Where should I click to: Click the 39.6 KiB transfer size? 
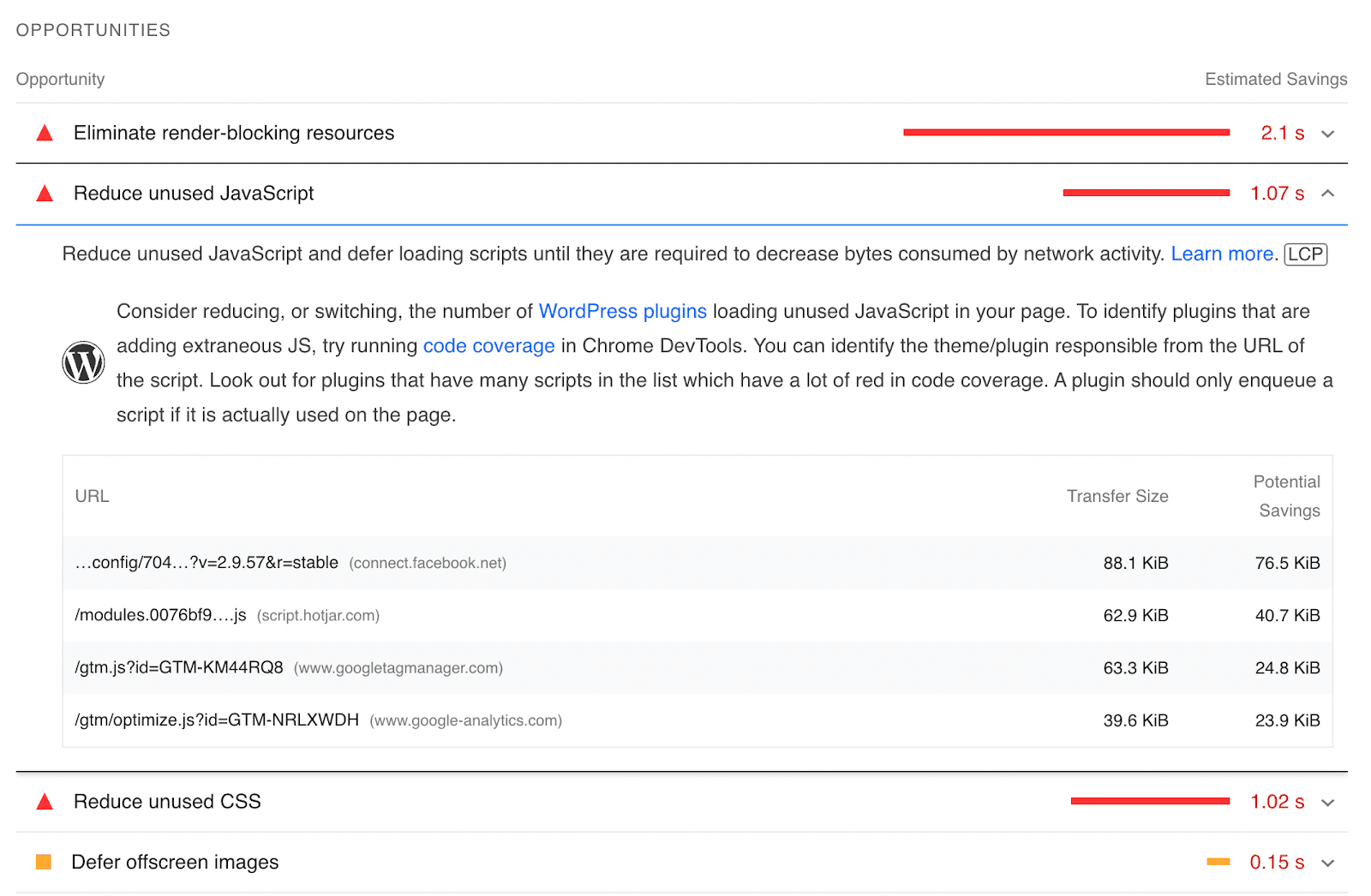pos(1135,720)
